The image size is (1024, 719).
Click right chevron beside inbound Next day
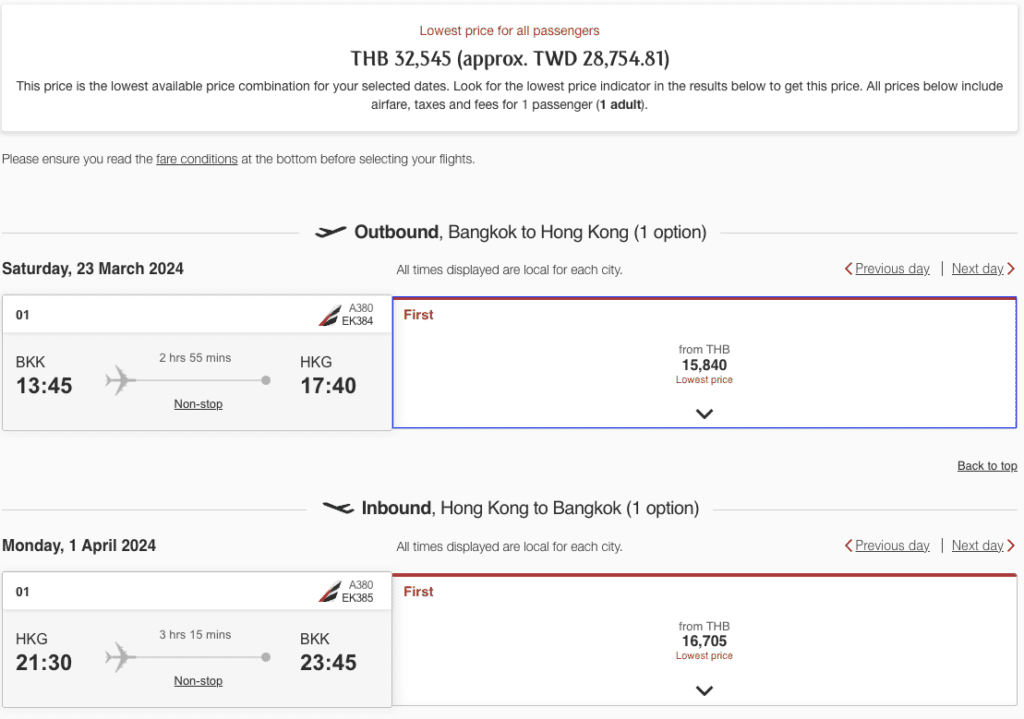click(x=1011, y=546)
